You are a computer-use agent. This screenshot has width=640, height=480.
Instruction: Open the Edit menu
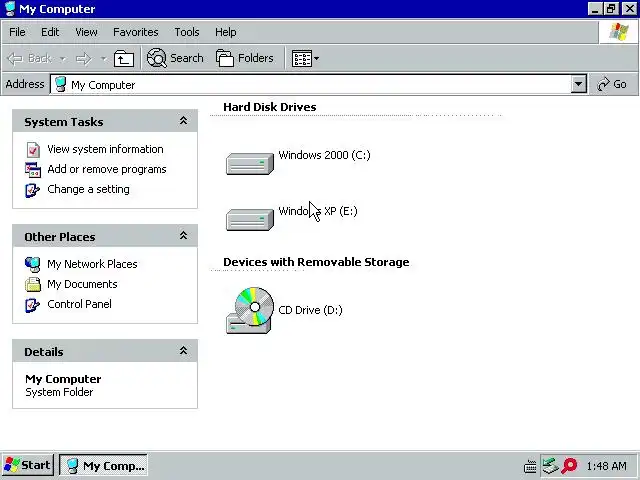[x=50, y=32]
